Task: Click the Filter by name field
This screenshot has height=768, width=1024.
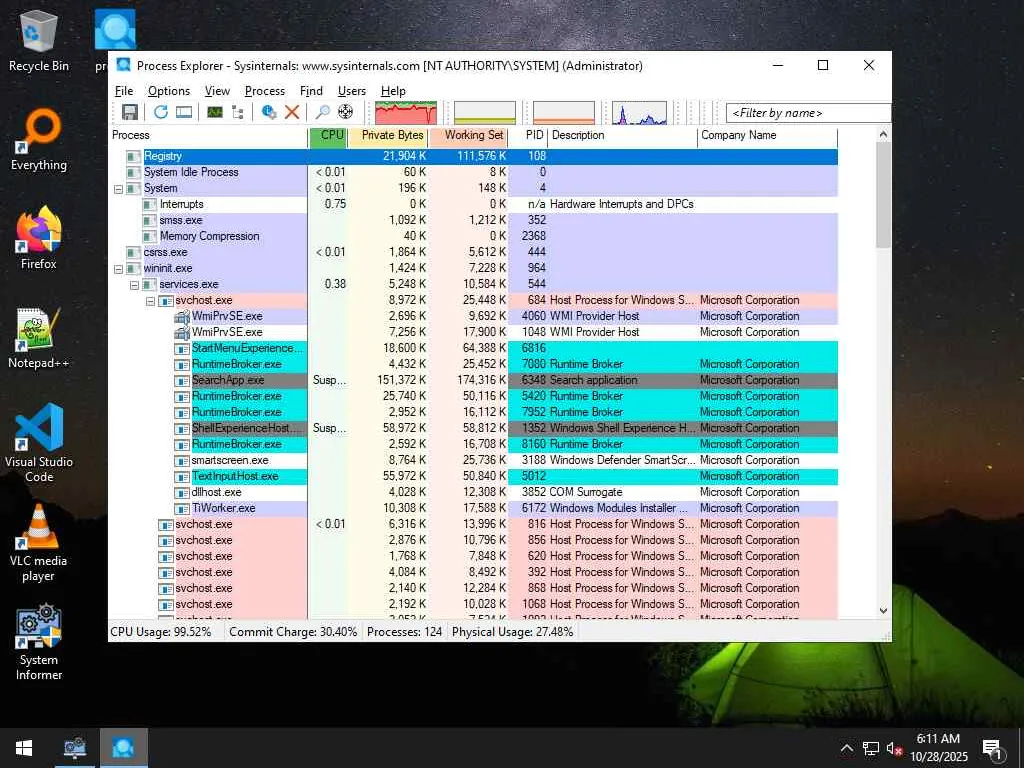Action: 808,113
